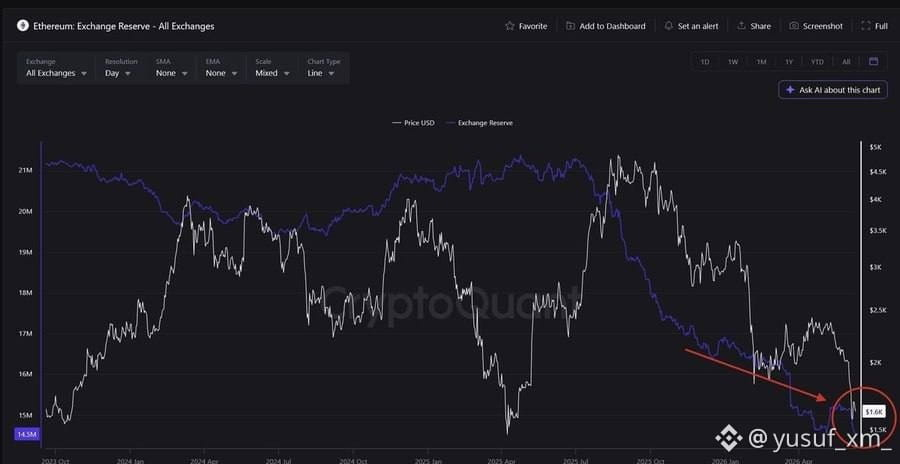The width and height of the screenshot is (900, 464).
Task: Click the 16M left axis label
Action: (26, 374)
